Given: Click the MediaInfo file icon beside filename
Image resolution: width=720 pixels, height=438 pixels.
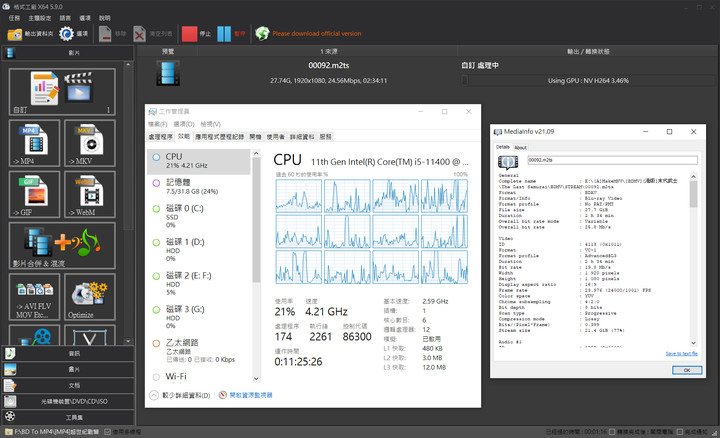Looking at the screenshot, I should [508, 162].
